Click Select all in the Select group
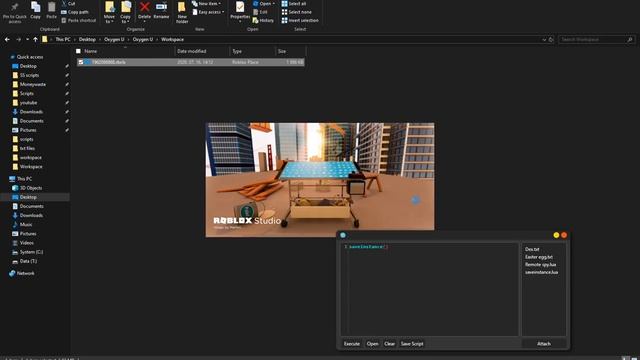 293,3
